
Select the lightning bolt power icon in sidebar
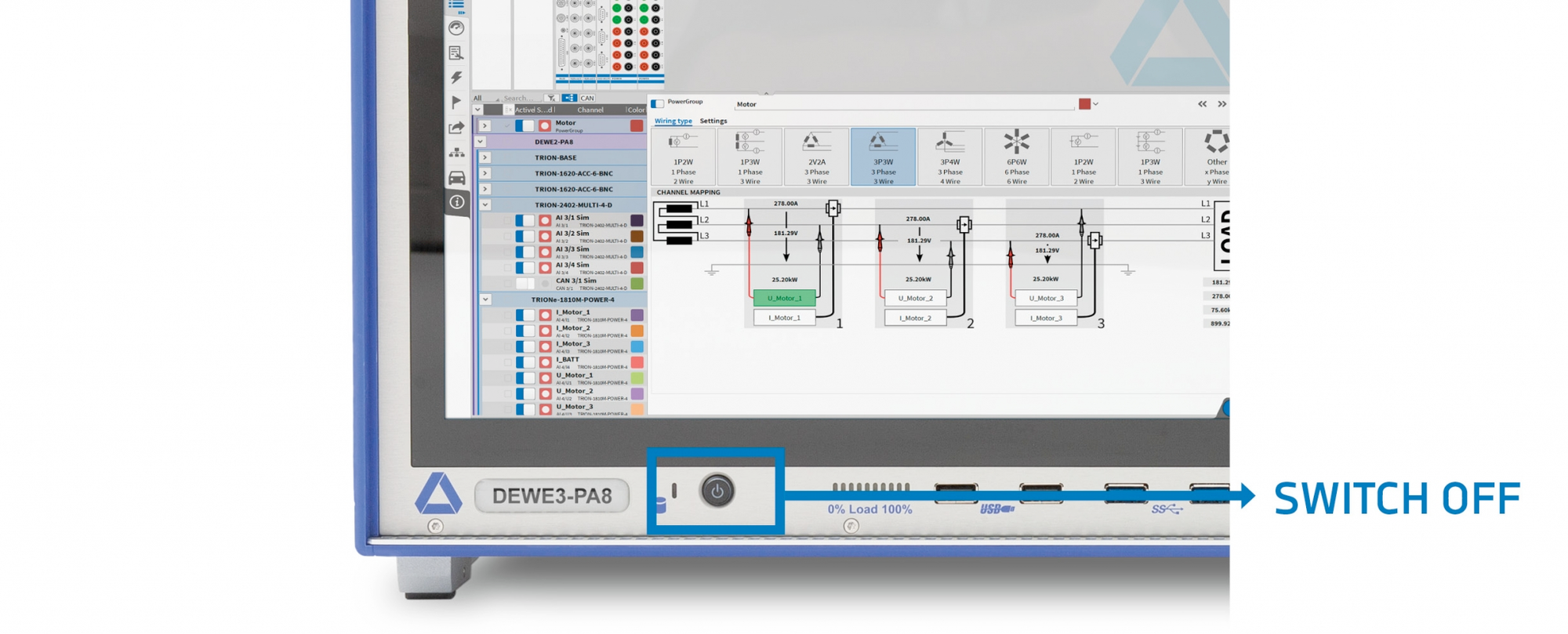click(x=456, y=78)
